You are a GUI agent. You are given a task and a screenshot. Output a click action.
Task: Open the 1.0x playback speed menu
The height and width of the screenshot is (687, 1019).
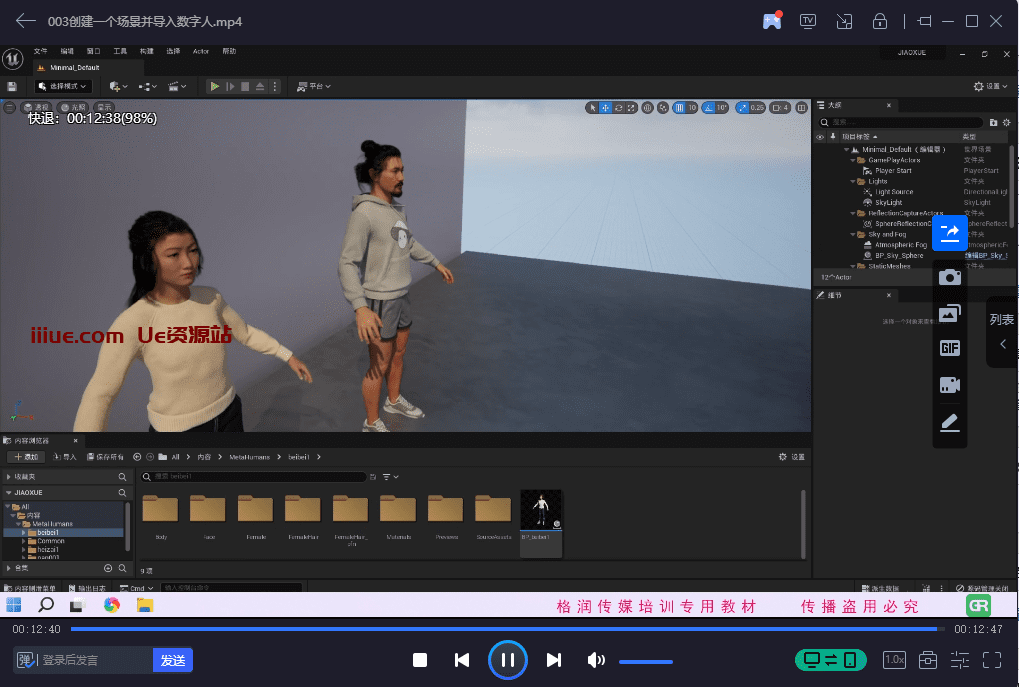[894, 660]
